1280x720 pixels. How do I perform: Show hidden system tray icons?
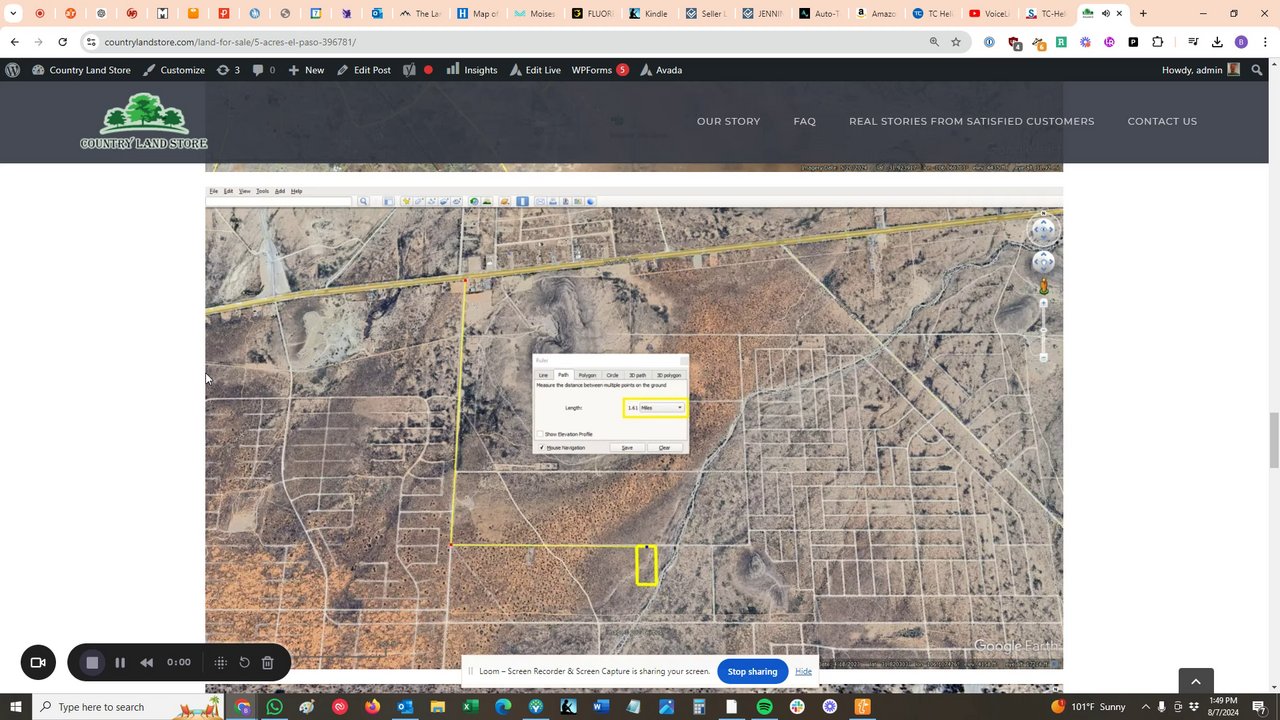pos(1145,707)
